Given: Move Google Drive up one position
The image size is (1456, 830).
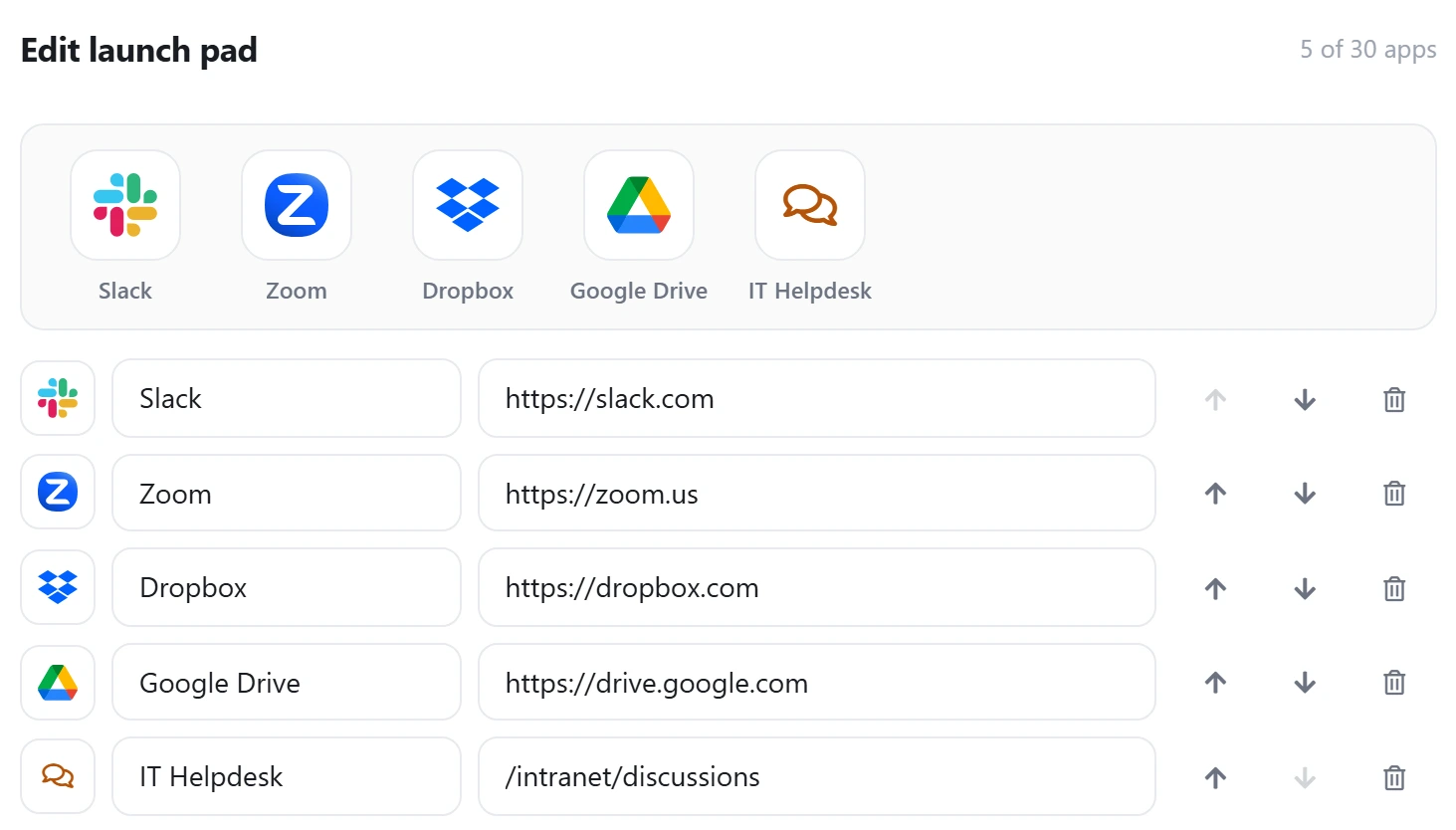Looking at the screenshot, I should [1215, 683].
